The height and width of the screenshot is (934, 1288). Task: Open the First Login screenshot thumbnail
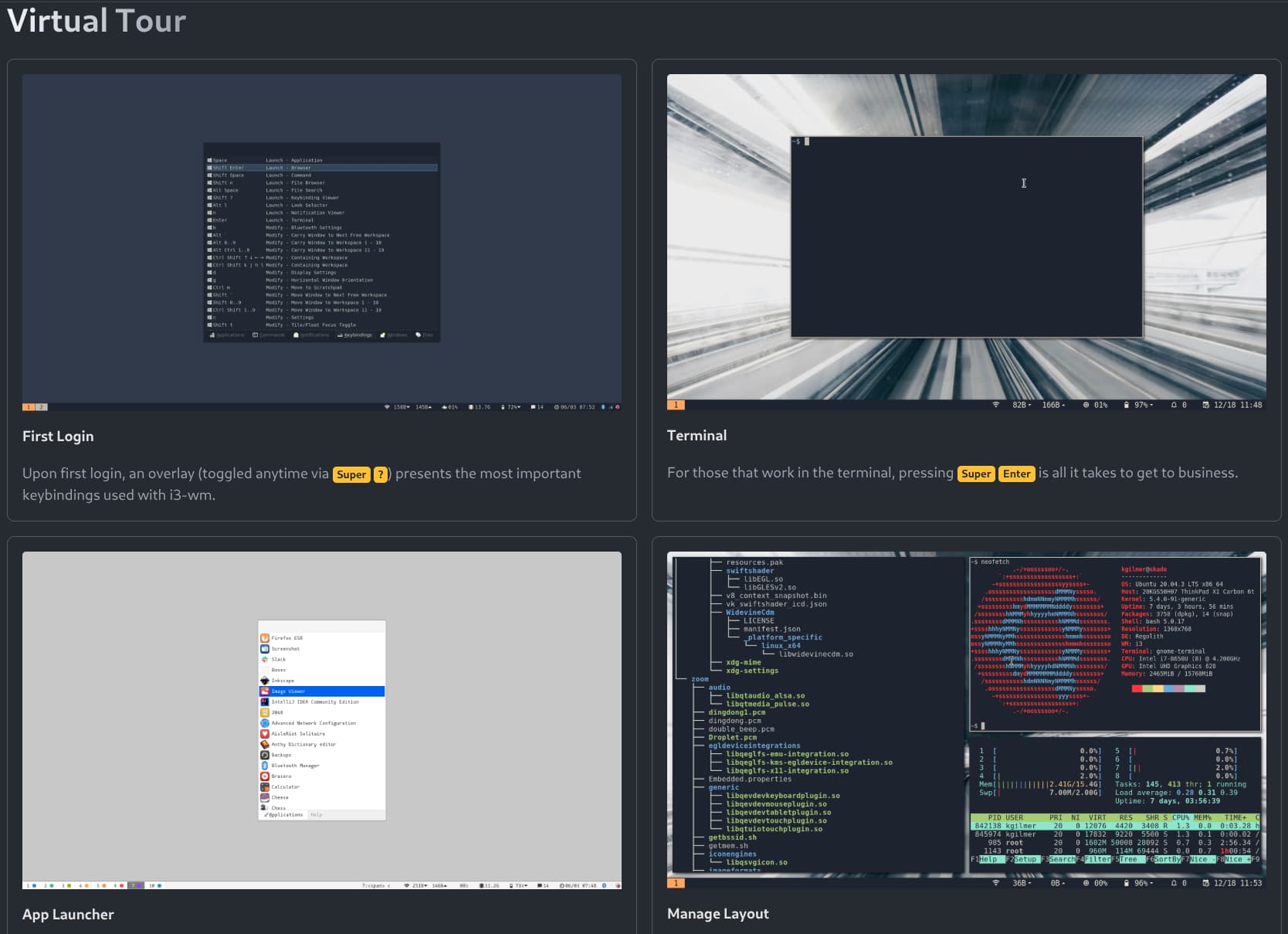pyautogui.click(x=322, y=243)
